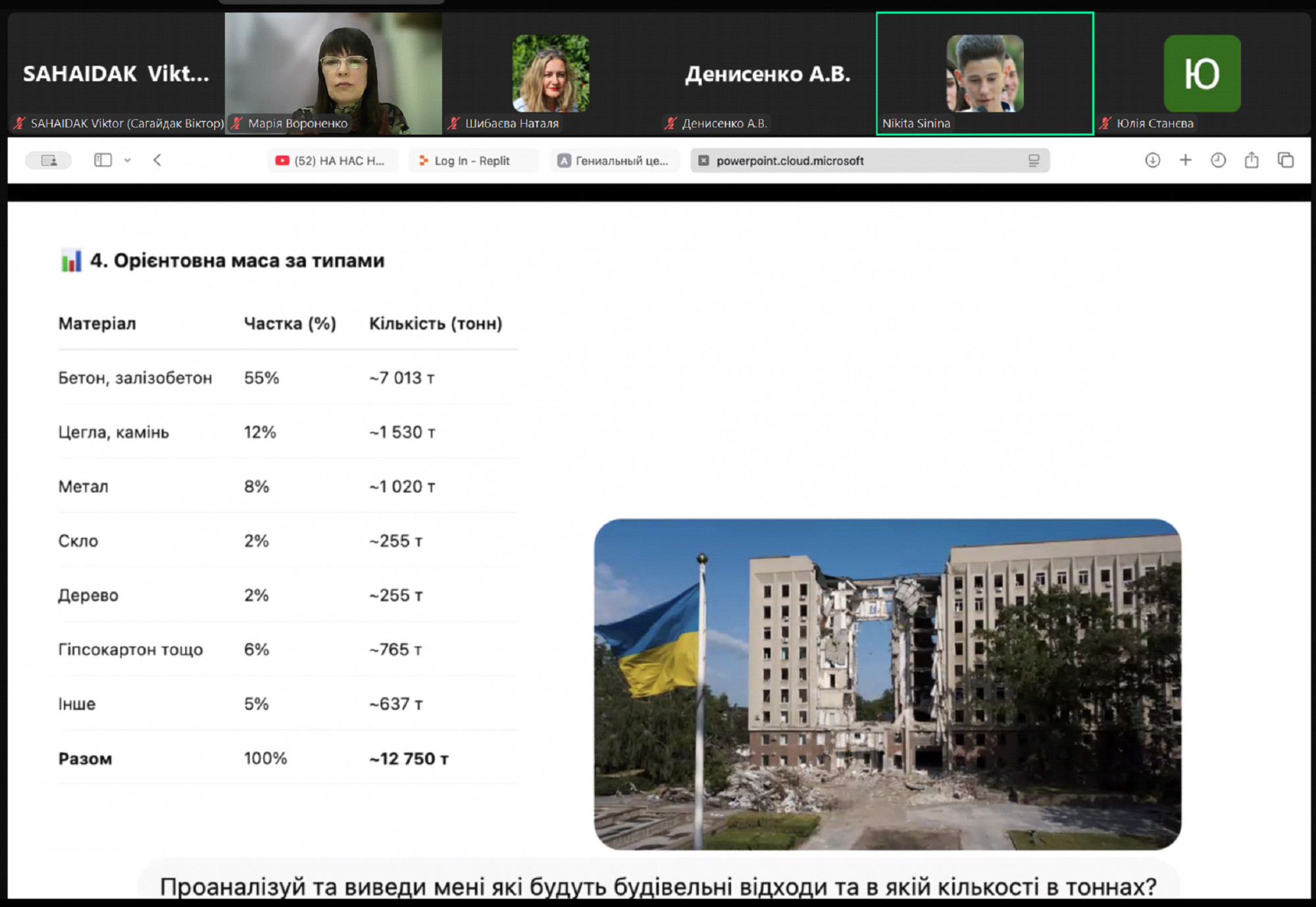Select the powerpoint.cloud.microsoft tab
This screenshot has width=1316, height=907.
[x=869, y=161]
